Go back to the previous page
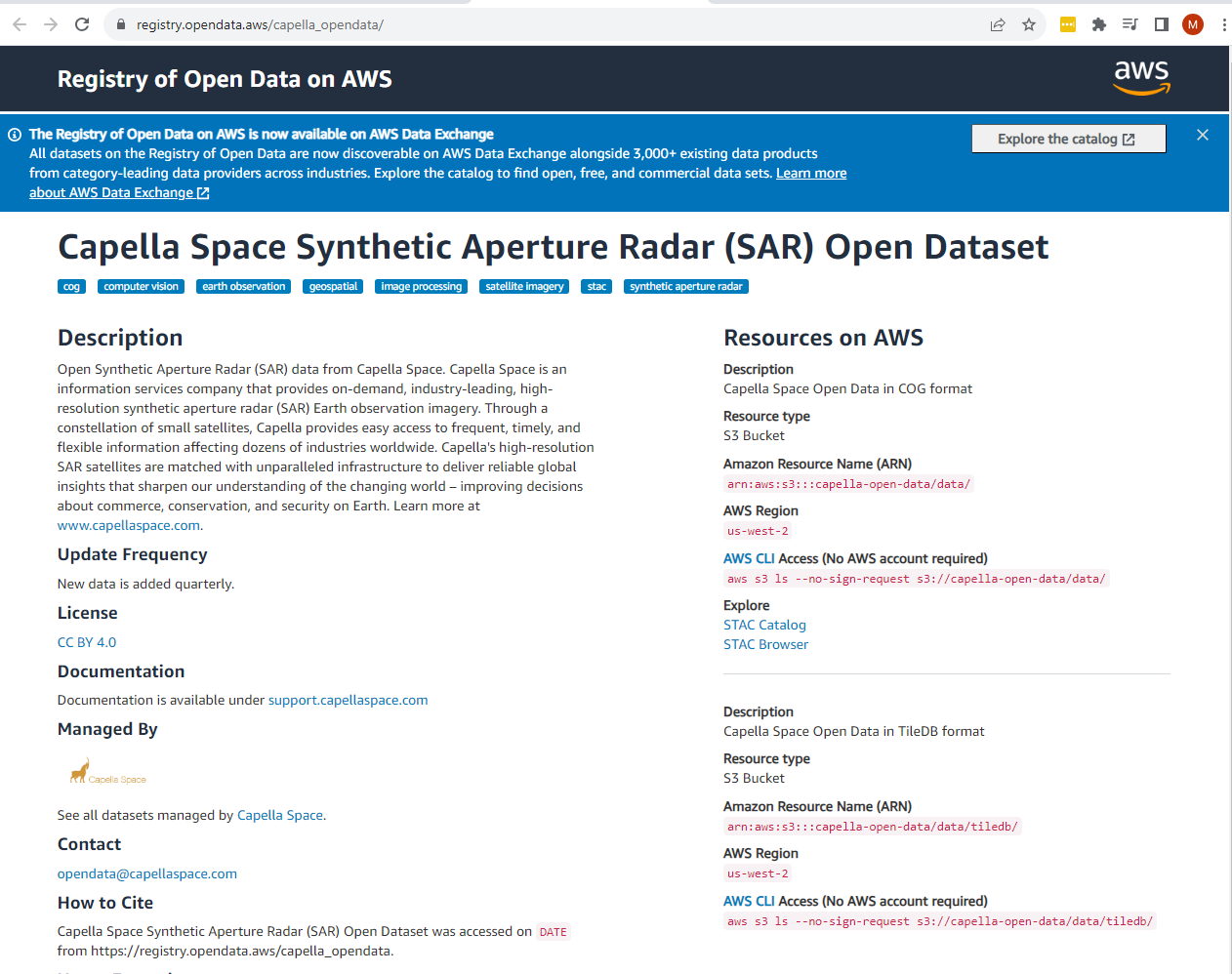Screen dimensions: 1232x974 tap(20, 24)
